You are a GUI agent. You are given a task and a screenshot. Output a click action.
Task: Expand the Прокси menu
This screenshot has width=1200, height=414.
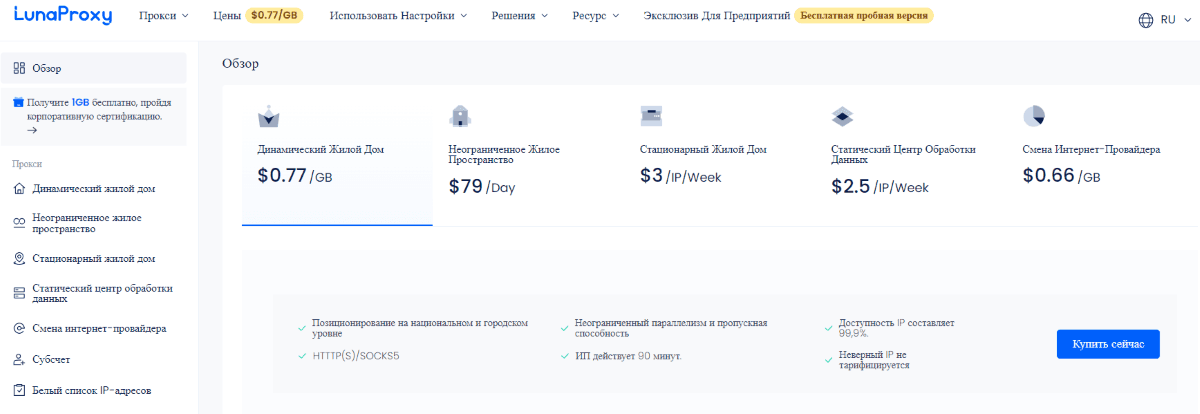click(164, 16)
